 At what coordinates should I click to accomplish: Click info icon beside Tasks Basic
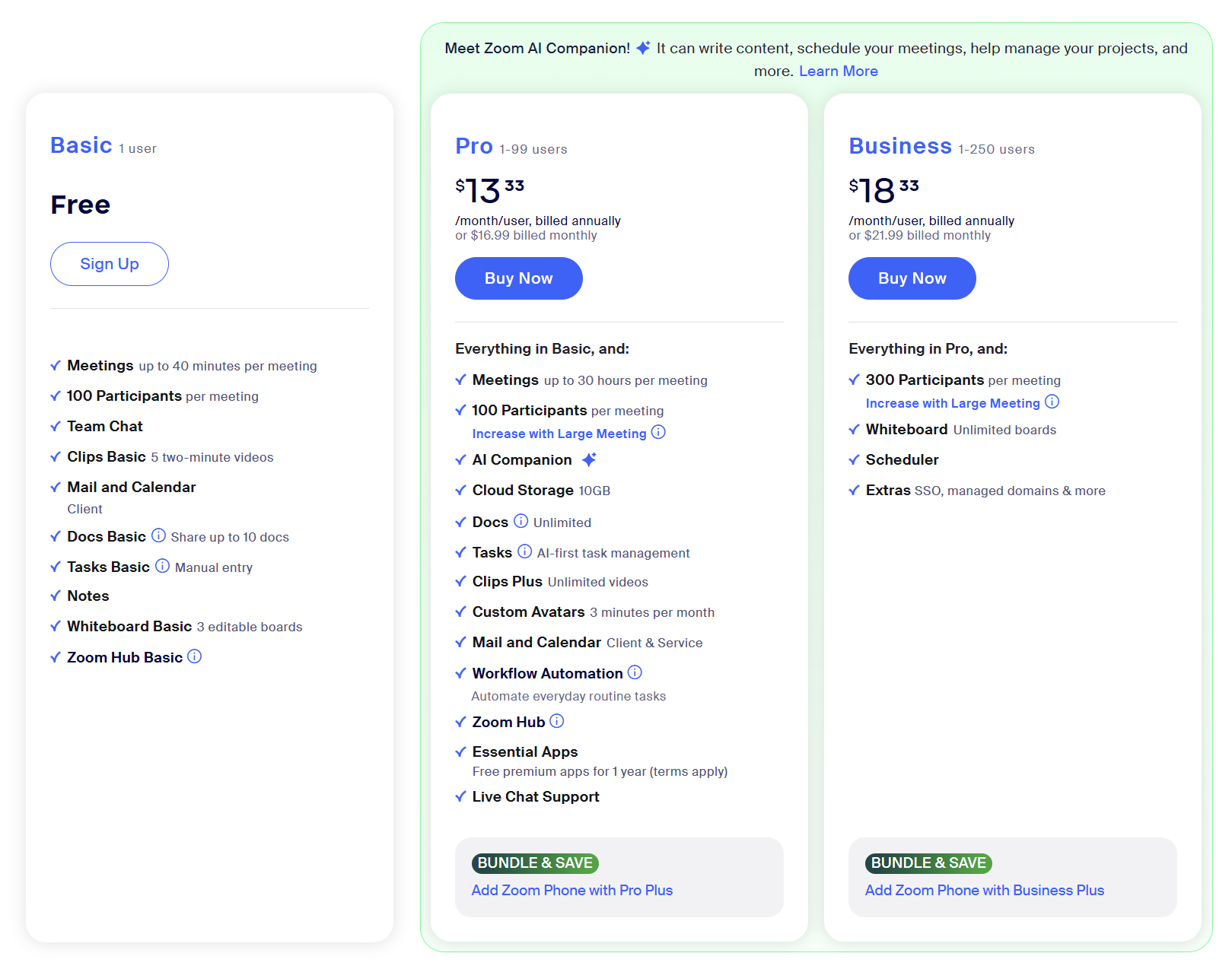coord(162,566)
